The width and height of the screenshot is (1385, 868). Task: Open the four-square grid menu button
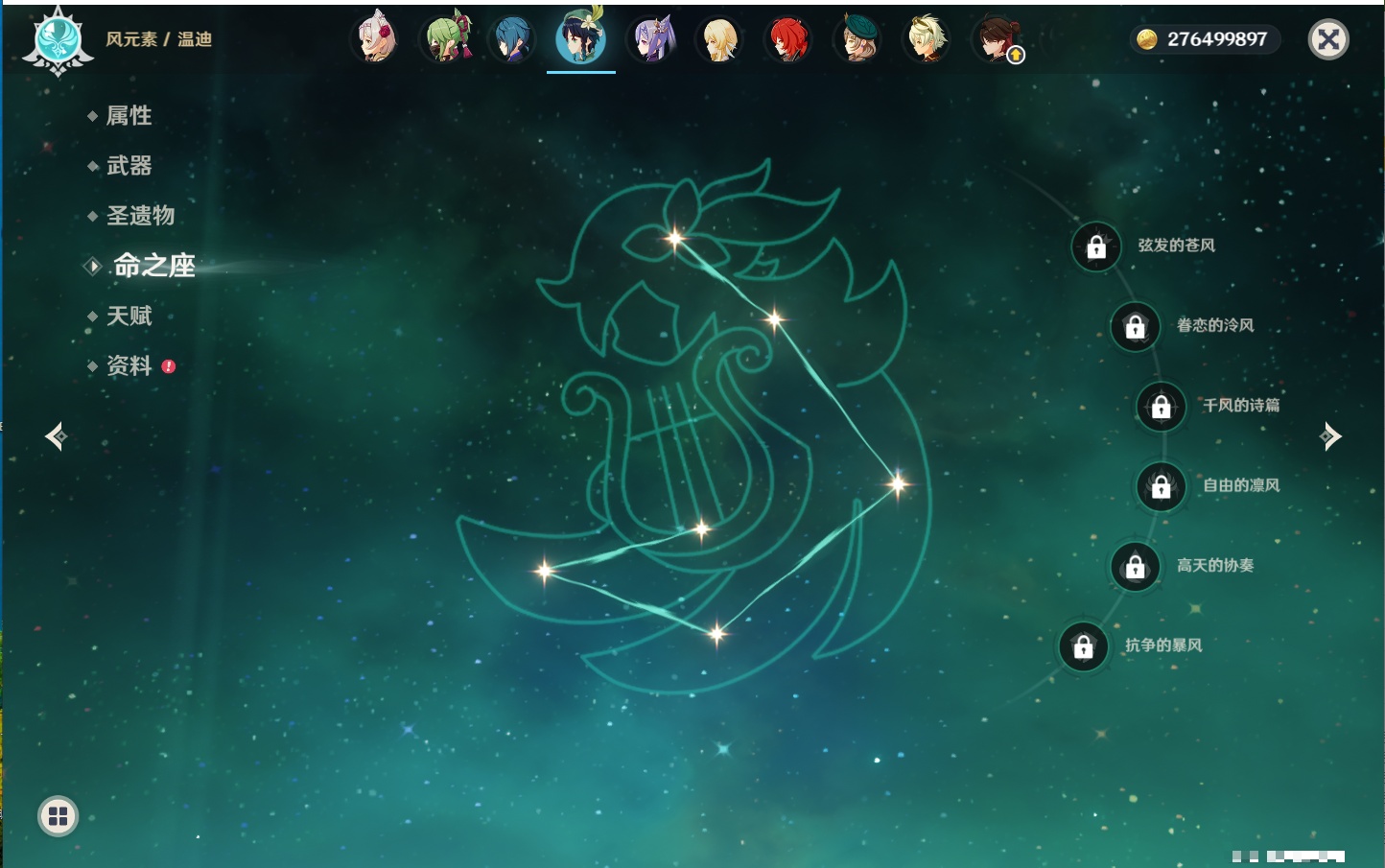[58, 816]
